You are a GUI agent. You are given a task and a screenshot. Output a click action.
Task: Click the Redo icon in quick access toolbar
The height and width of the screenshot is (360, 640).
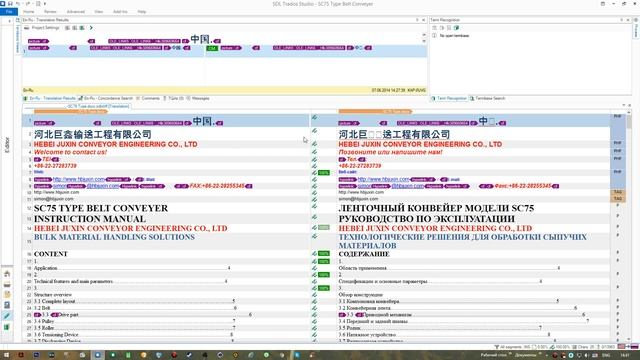point(28,4)
